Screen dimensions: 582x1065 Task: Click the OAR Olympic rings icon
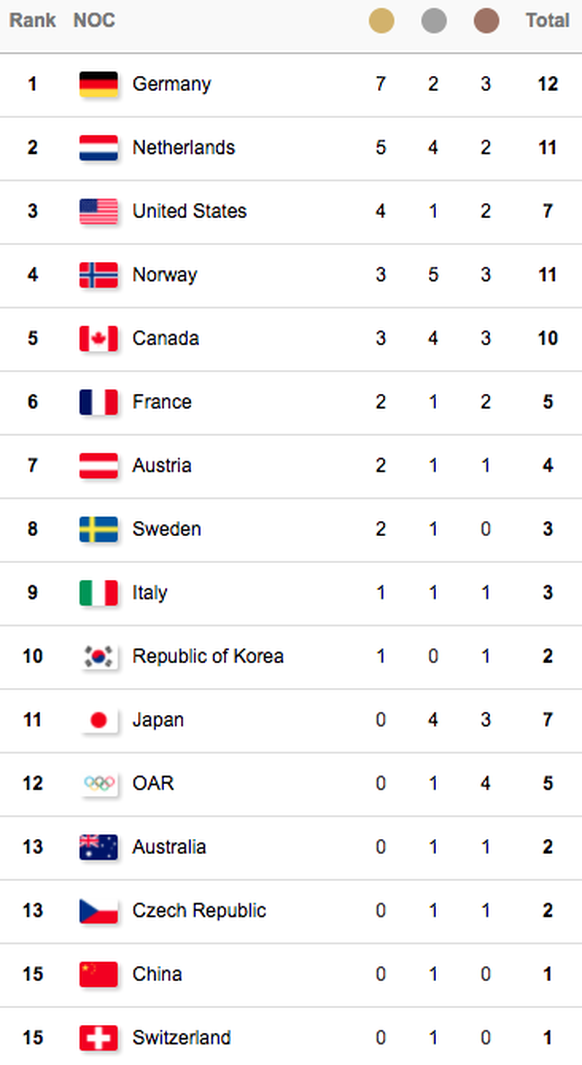pos(98,783)
